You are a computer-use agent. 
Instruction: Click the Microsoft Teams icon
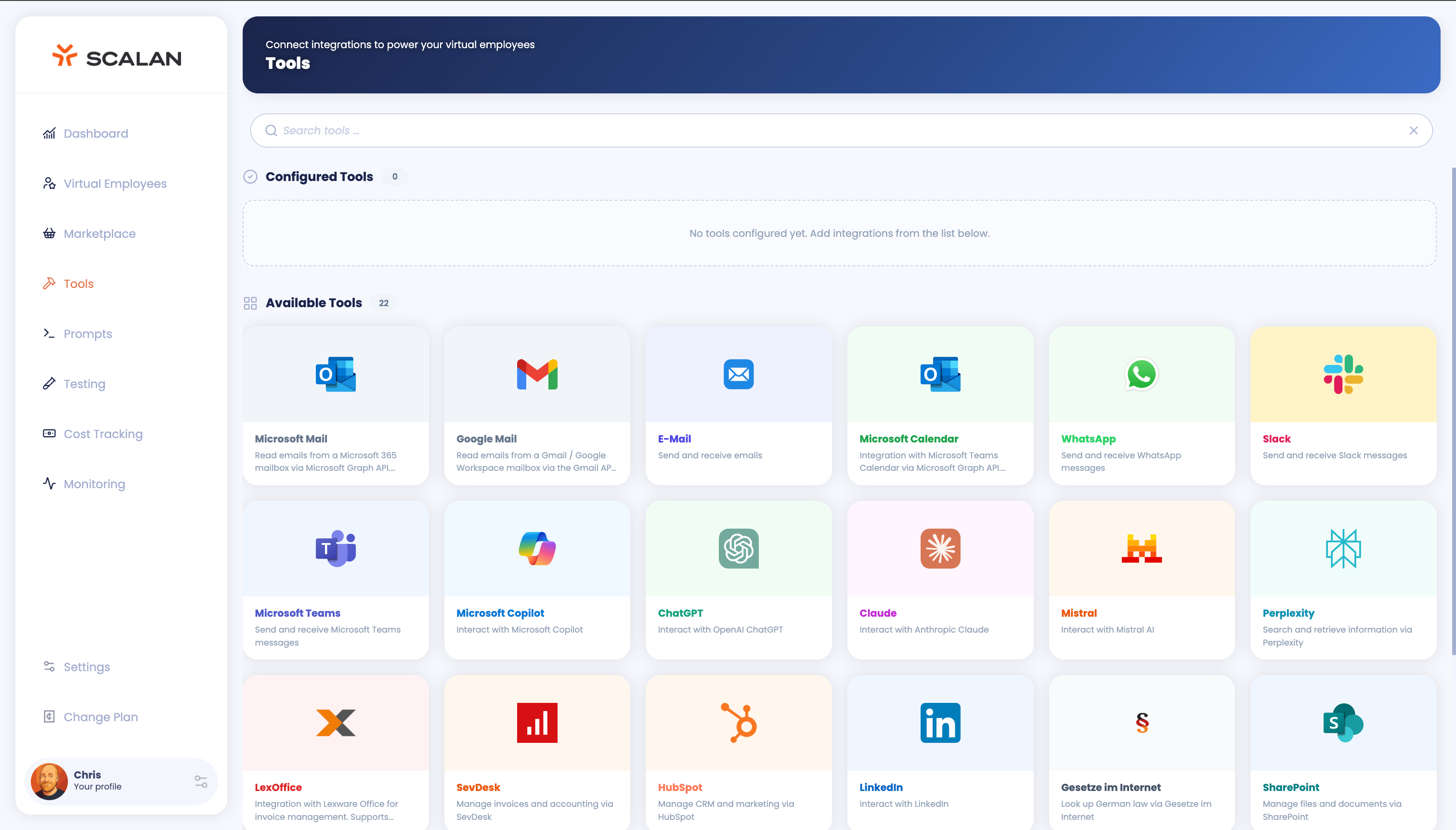[x=336, y=548]
